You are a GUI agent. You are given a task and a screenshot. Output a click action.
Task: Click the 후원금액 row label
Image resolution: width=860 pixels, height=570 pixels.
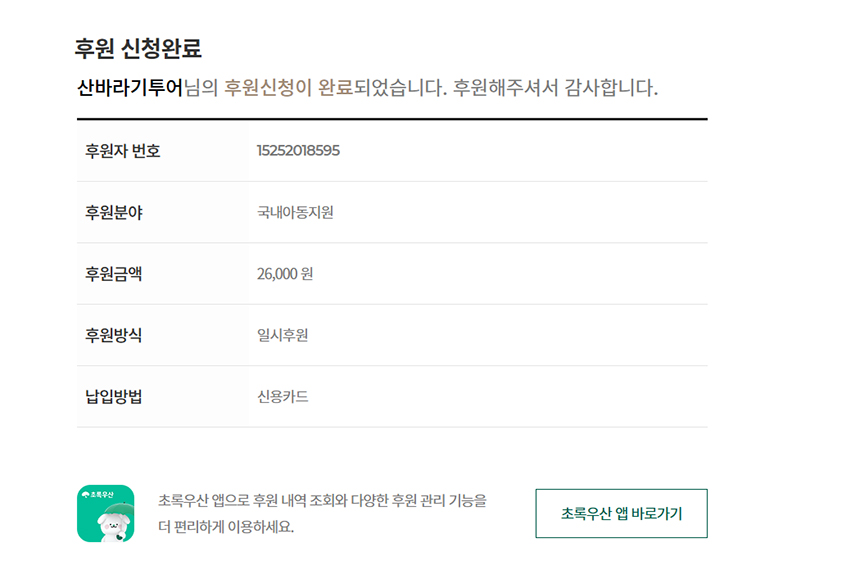tap(114, 273)
